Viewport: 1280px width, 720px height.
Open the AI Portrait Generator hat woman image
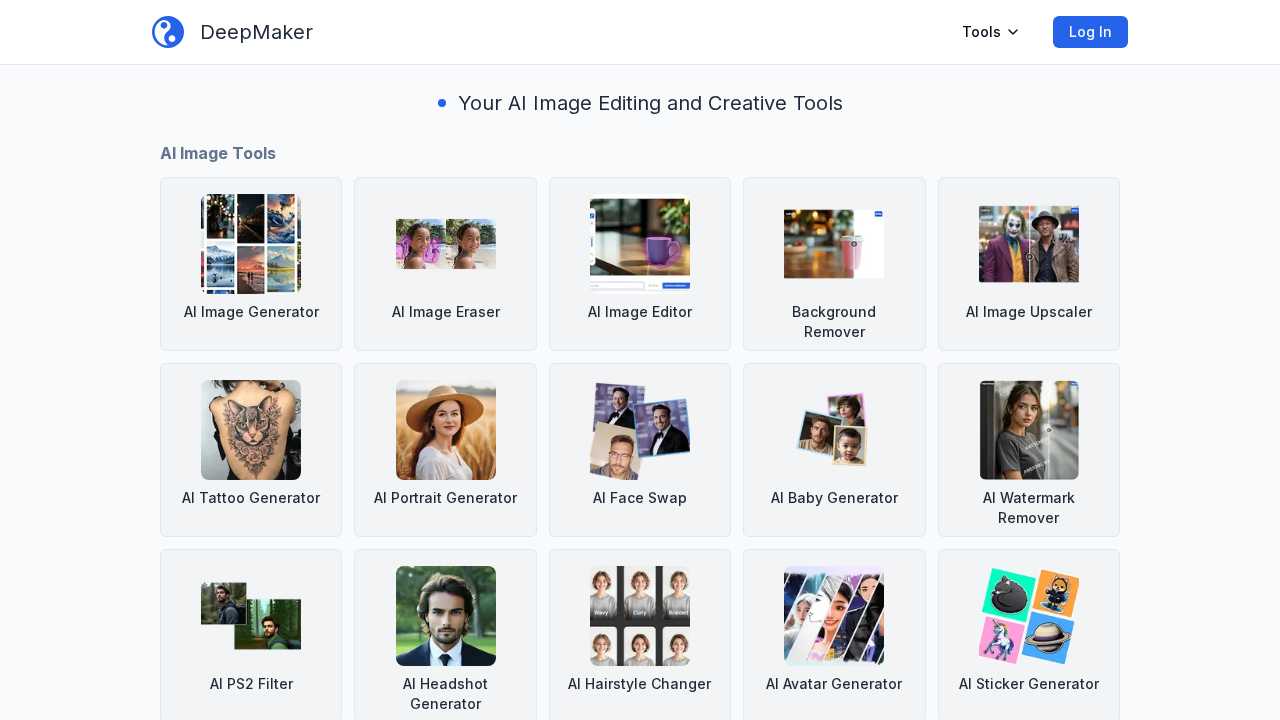tap(446, 430)
